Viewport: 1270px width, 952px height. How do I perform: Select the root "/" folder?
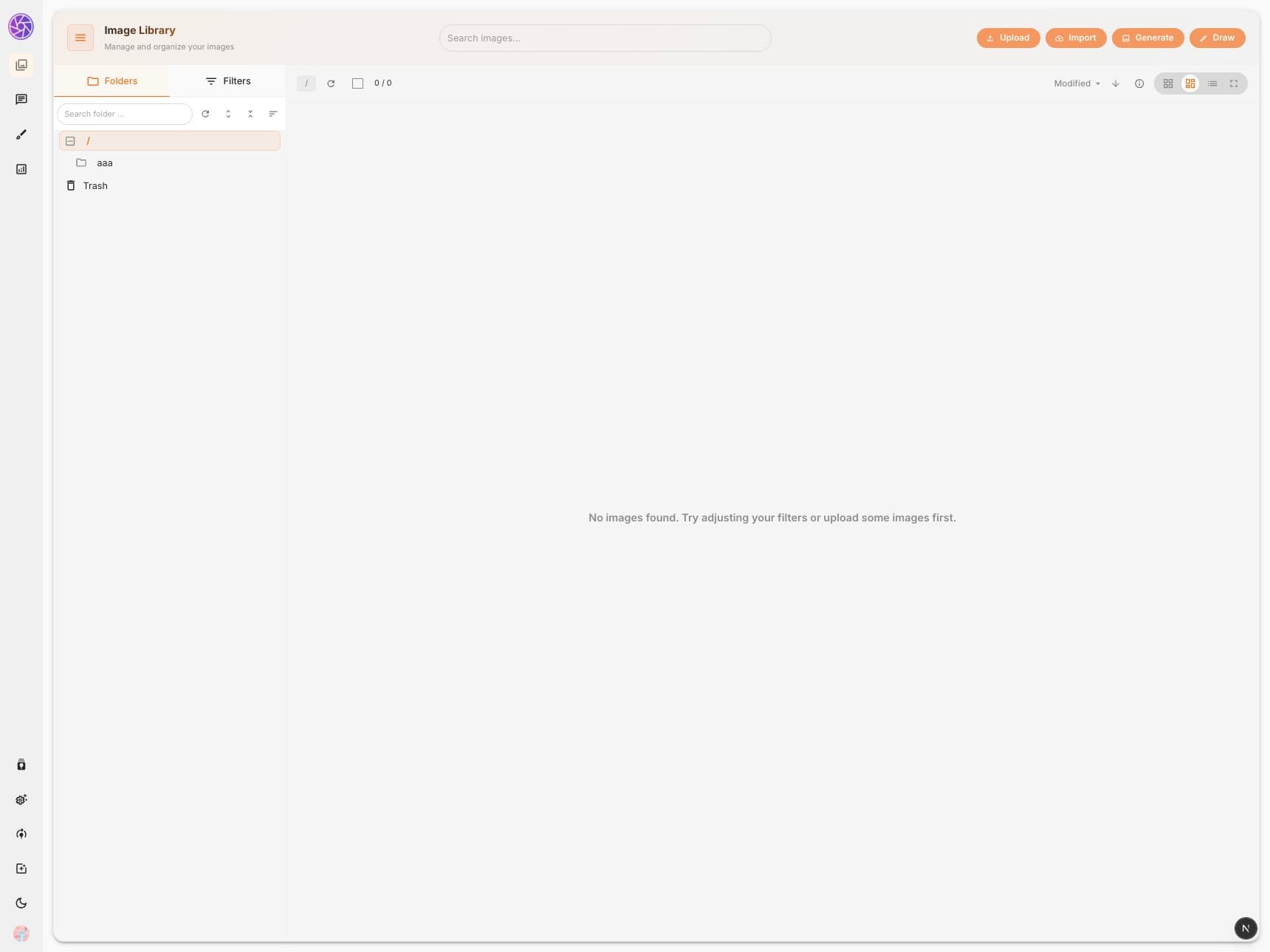tap(170, 141)
